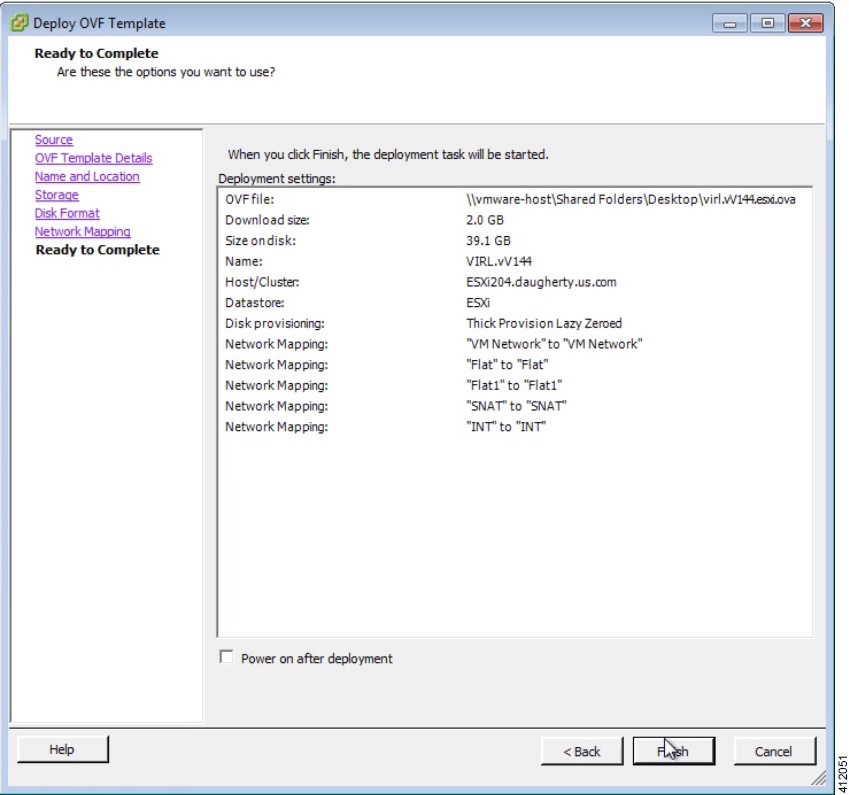Image resolution: width=849 pixels, height=795 pixels.
Task: Select the OVF file path value
Action: tap(631, 199)
